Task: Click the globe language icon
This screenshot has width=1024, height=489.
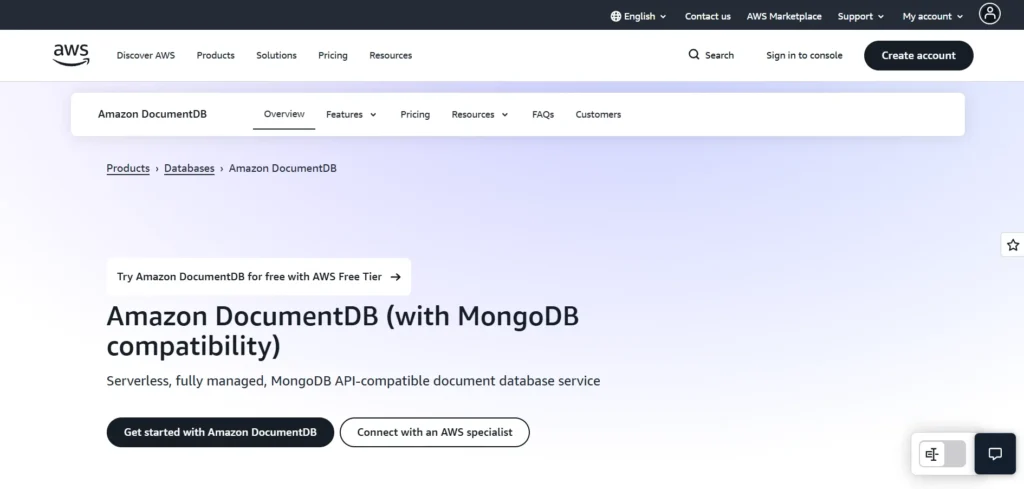Action: 615,16
